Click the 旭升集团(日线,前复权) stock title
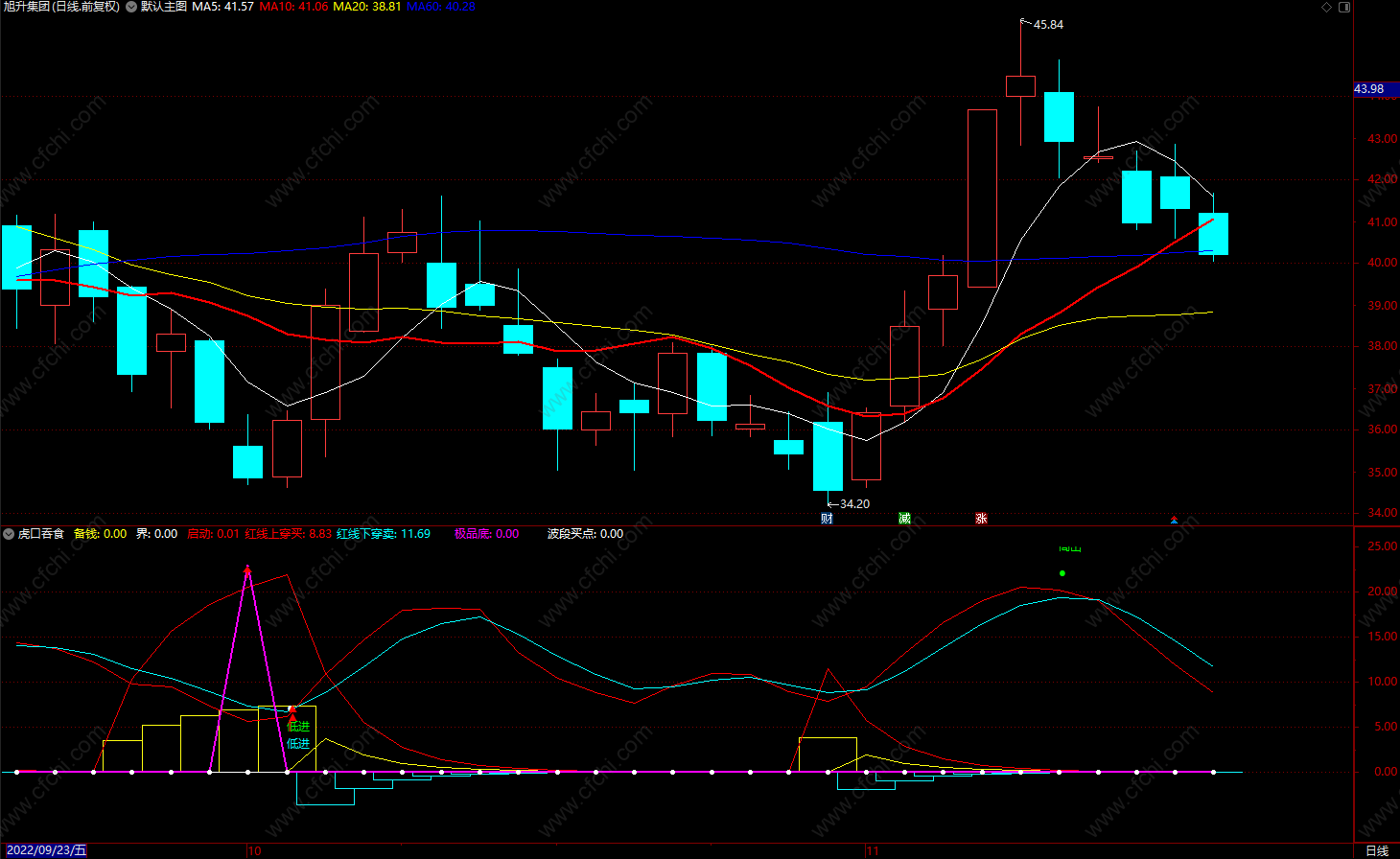The height and width of the screenshot is (859, 1400). pos(60,7)
